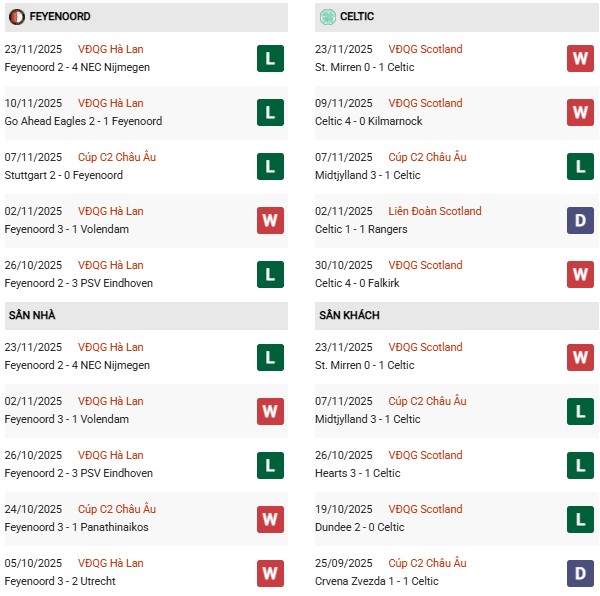This screenshot has height=596, width=600.
Task: Select the SÂN NHÀ section header
Action: [x=32, y=316]
